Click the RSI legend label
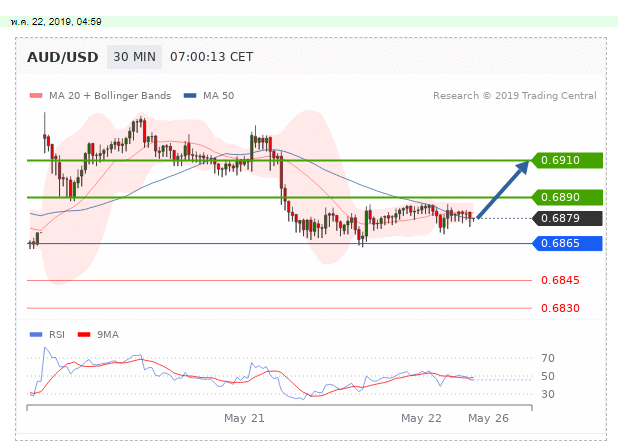 [57, 335]
